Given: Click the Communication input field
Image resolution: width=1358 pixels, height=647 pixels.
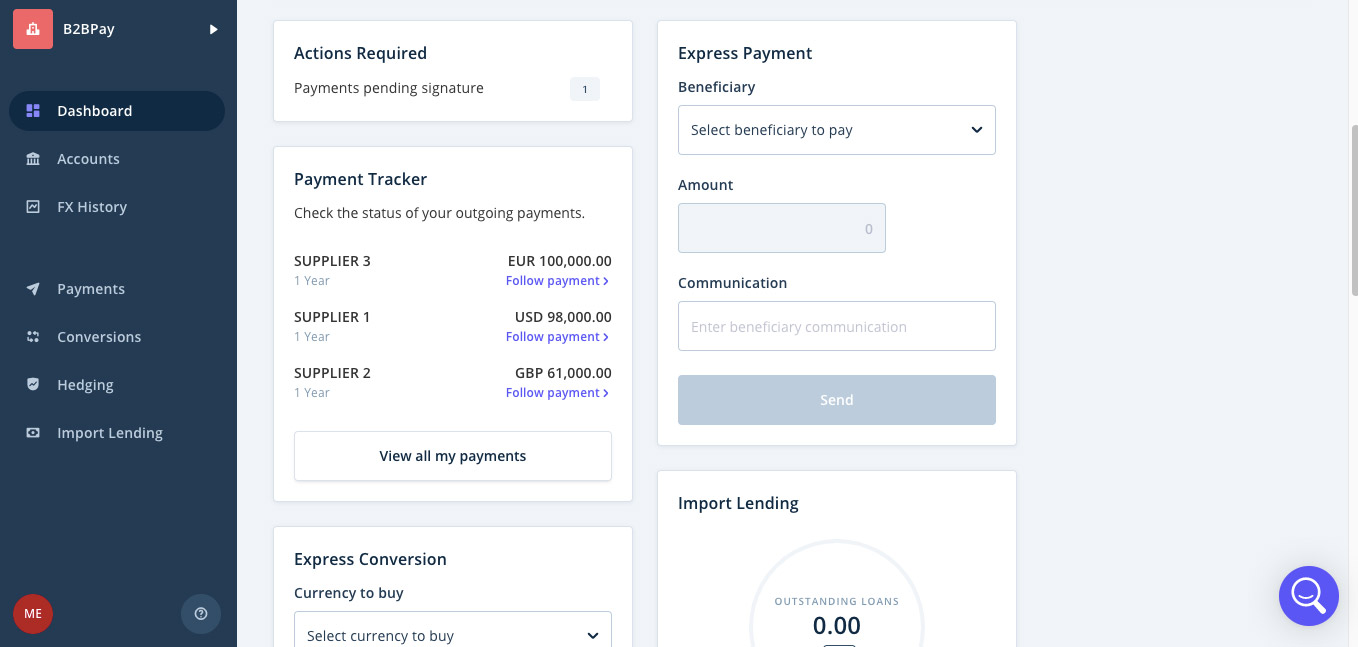Looking at the screenshot, I should tap(836, 326).
